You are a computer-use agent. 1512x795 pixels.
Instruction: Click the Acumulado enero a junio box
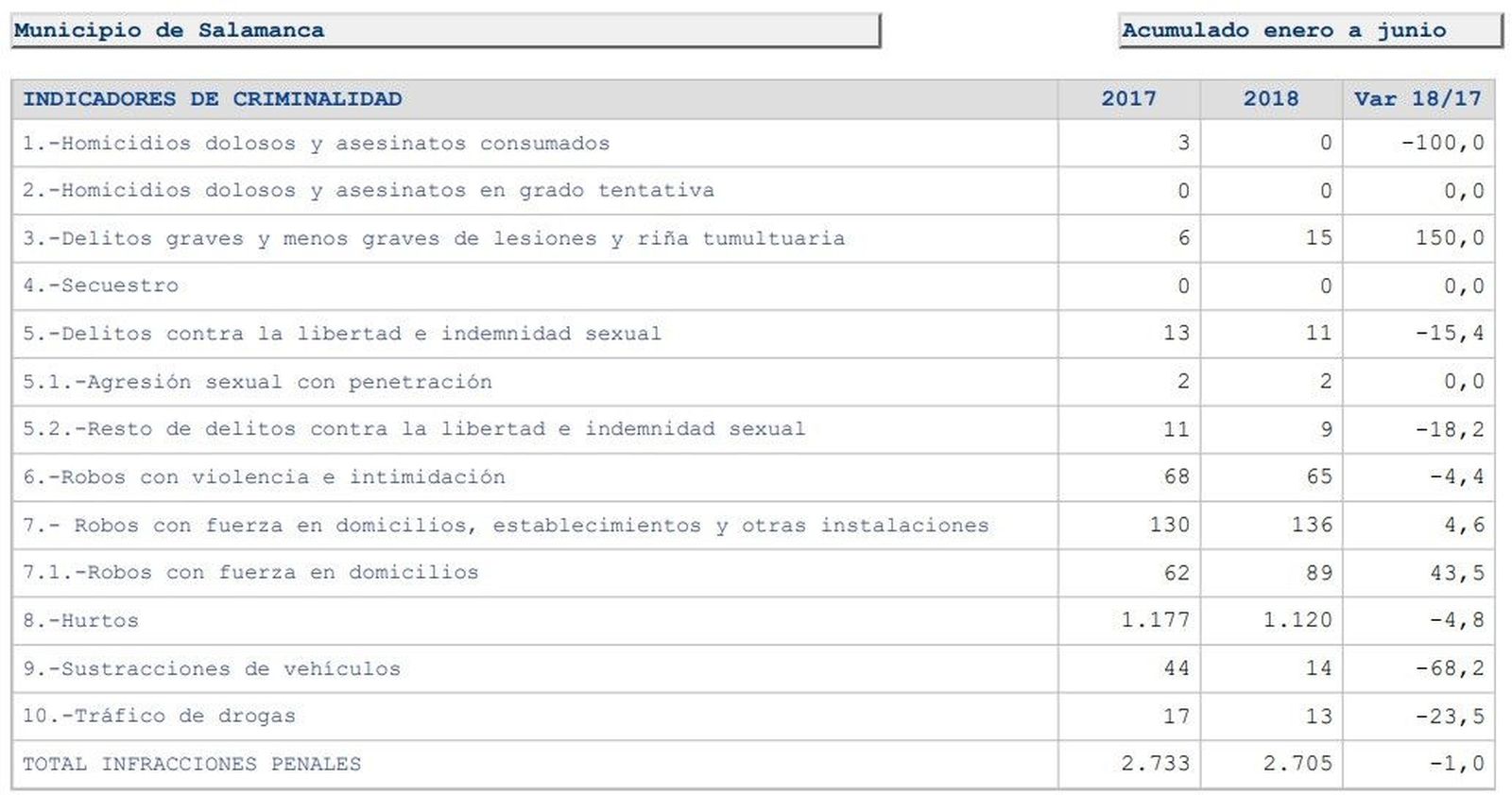click(1309, 30)
